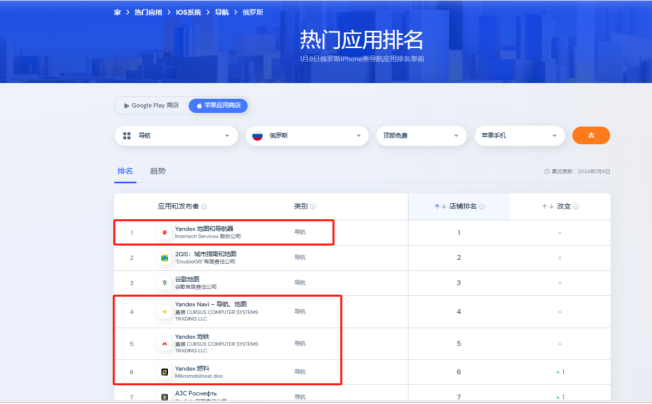Click the 导航 category cell in the 2GIS row

coord(300,258)
